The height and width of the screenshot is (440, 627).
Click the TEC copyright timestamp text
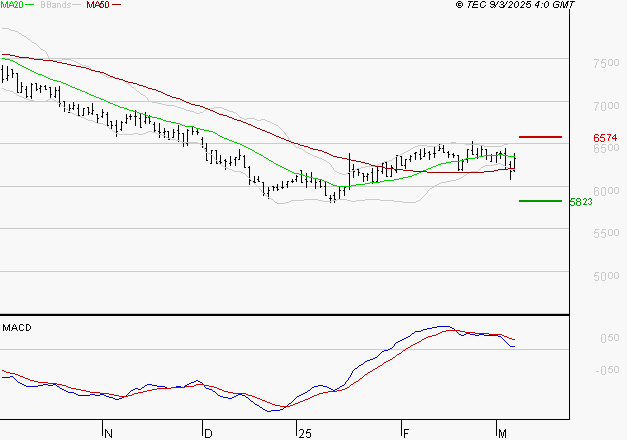coord(515,5)
